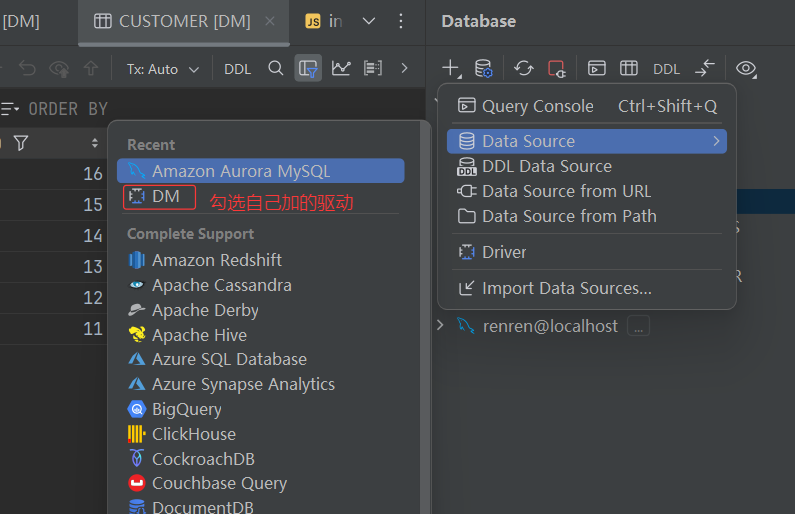Click the transpose/record view icon

[x=373, y=68]
